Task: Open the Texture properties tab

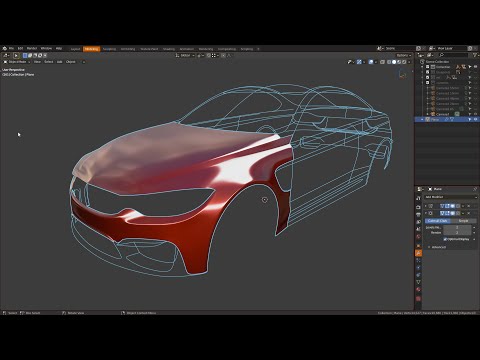Action: (x=419, y=299)
